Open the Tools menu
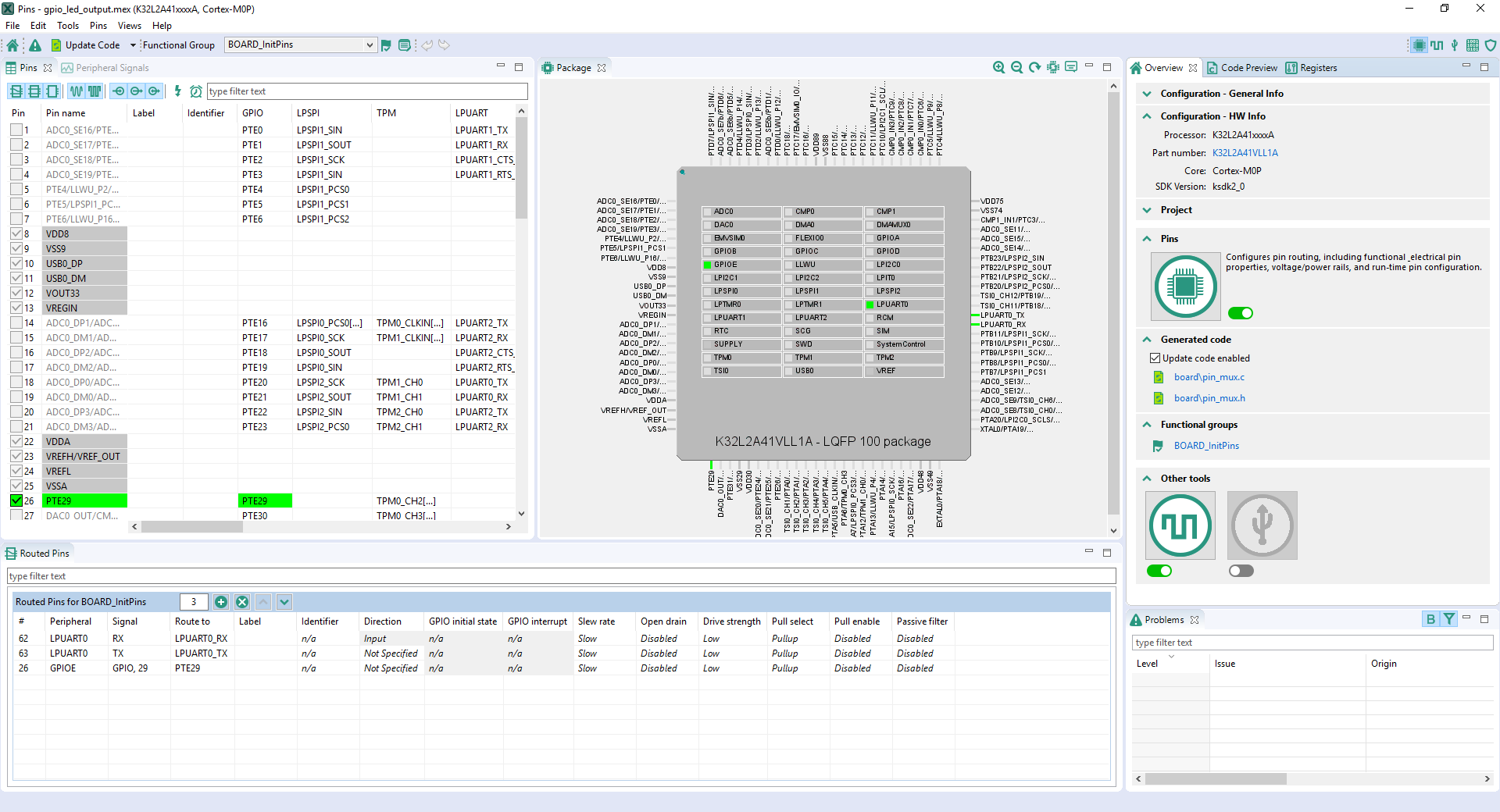Viewport: 1500px width, 812px height. tap(68, 26)
